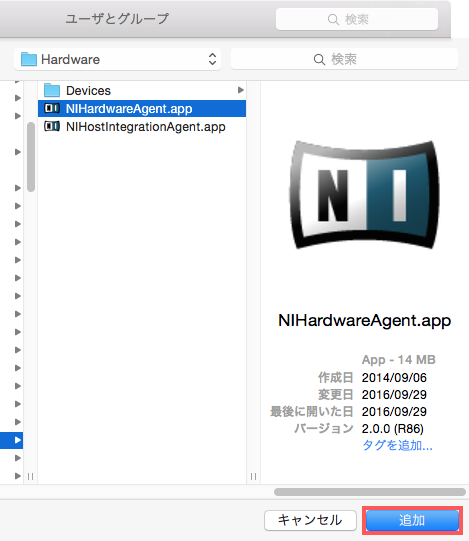Click the horizontal scrollbar at bottom

pyautogui.click(x=370, y=492)
